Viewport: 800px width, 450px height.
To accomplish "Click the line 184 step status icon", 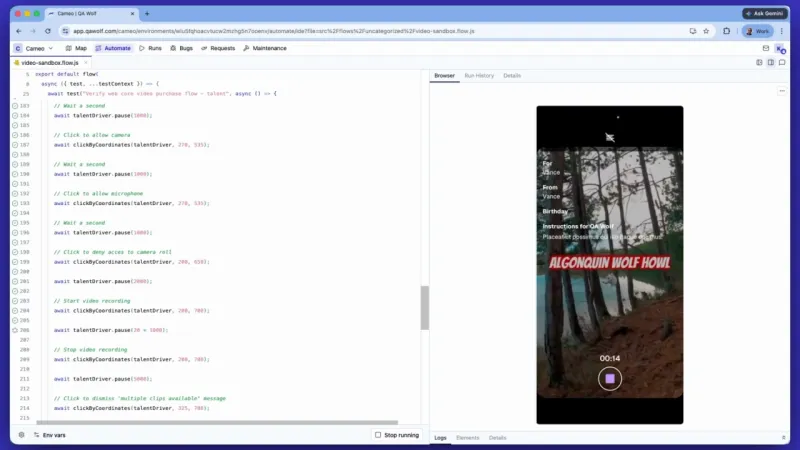I will click(x=15, y=116).
